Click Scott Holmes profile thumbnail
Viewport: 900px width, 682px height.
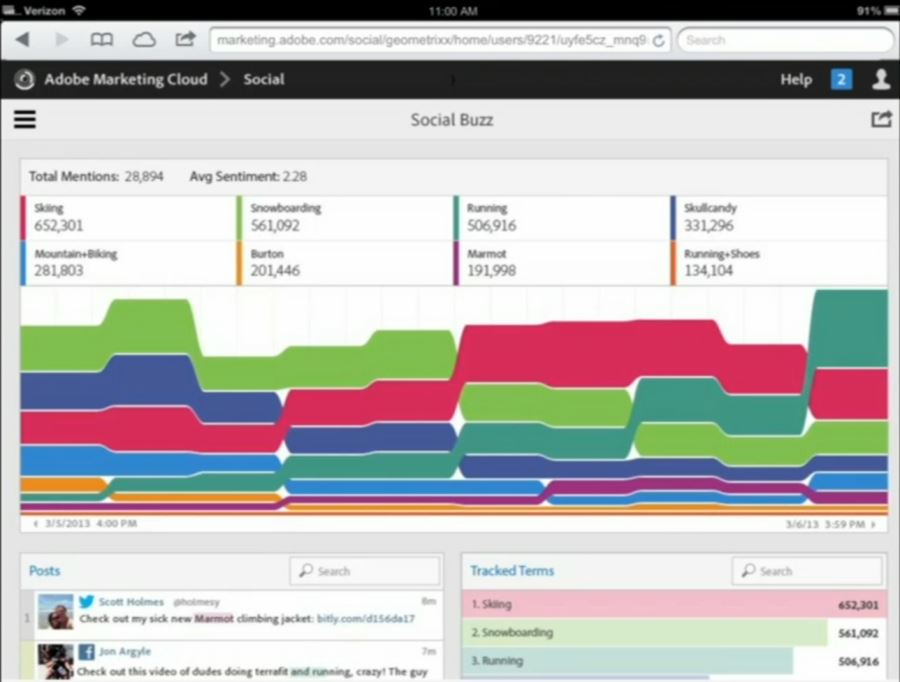[x=56, y=611]
